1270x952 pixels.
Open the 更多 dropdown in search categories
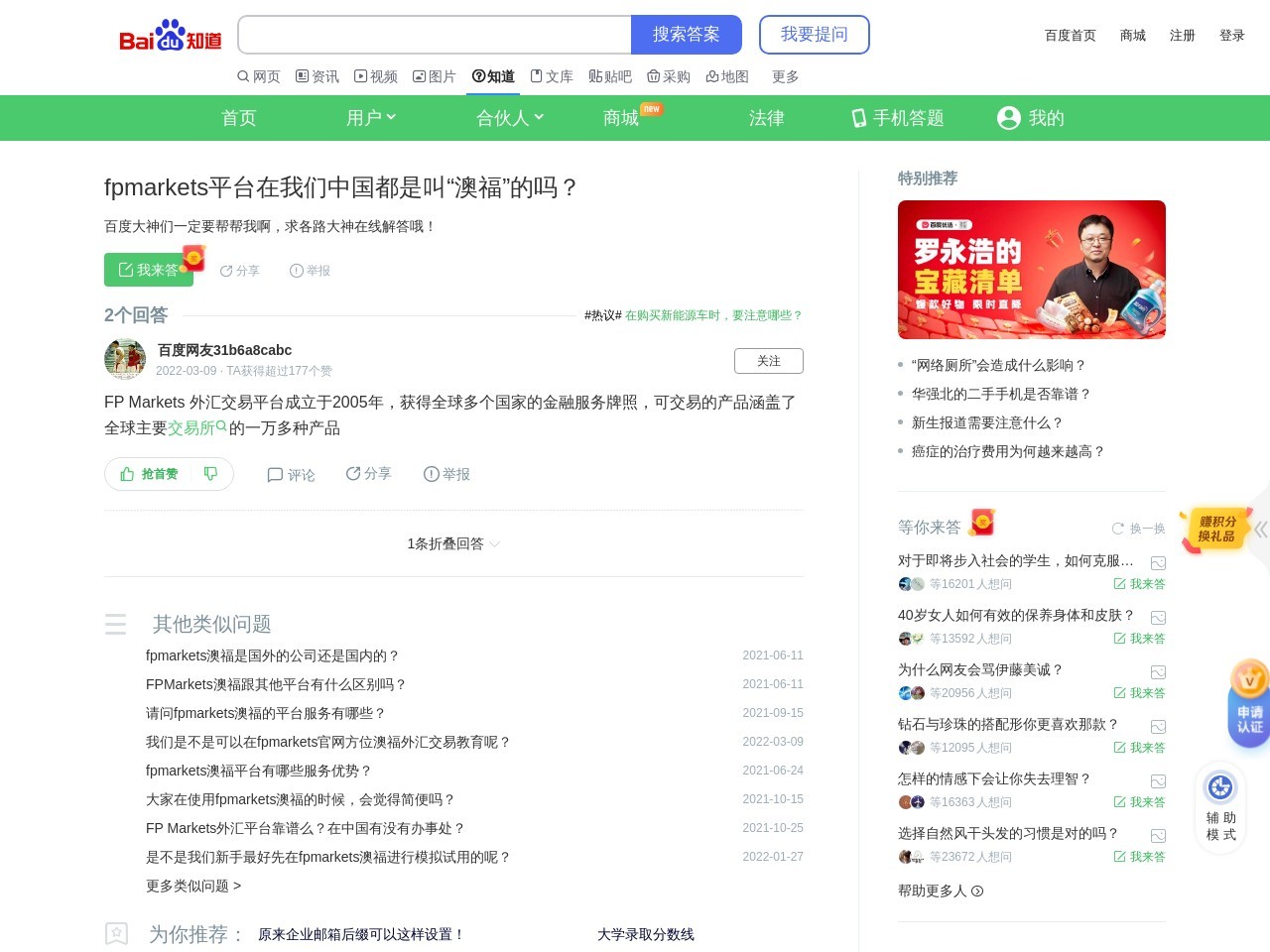click(x=784, y=76)
